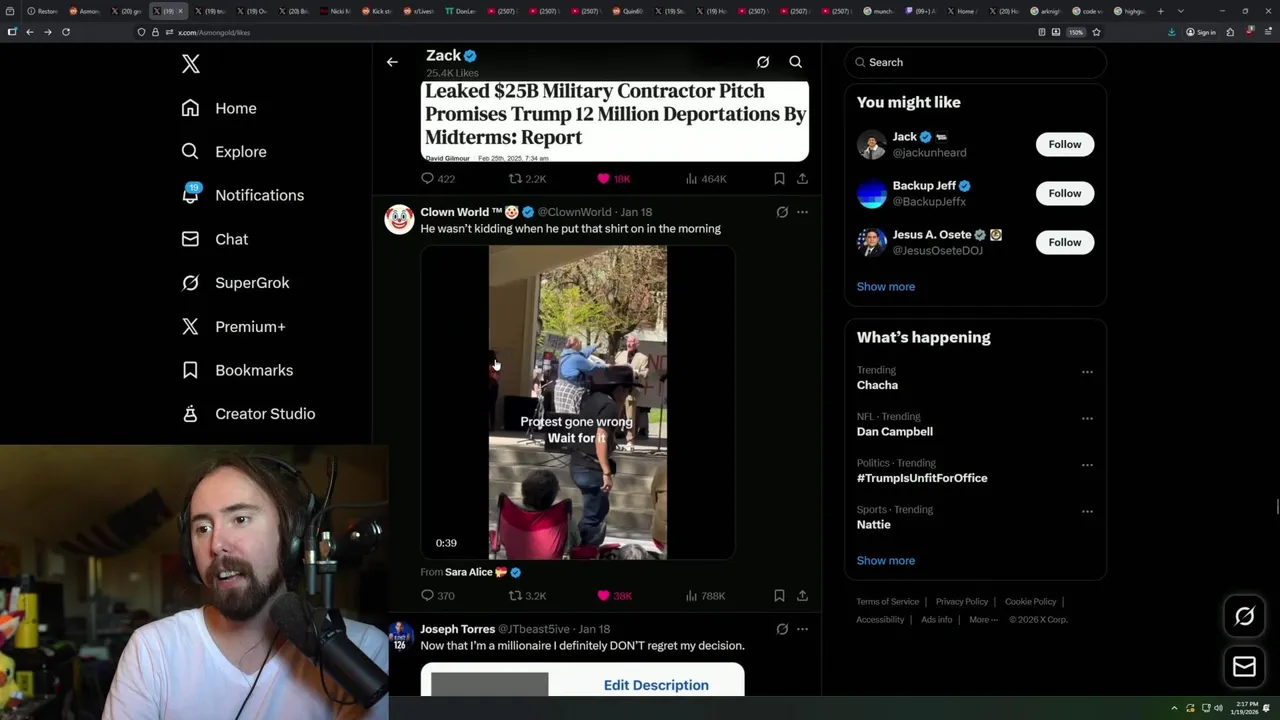Share the deportations article post

click(x=802, y=179)
